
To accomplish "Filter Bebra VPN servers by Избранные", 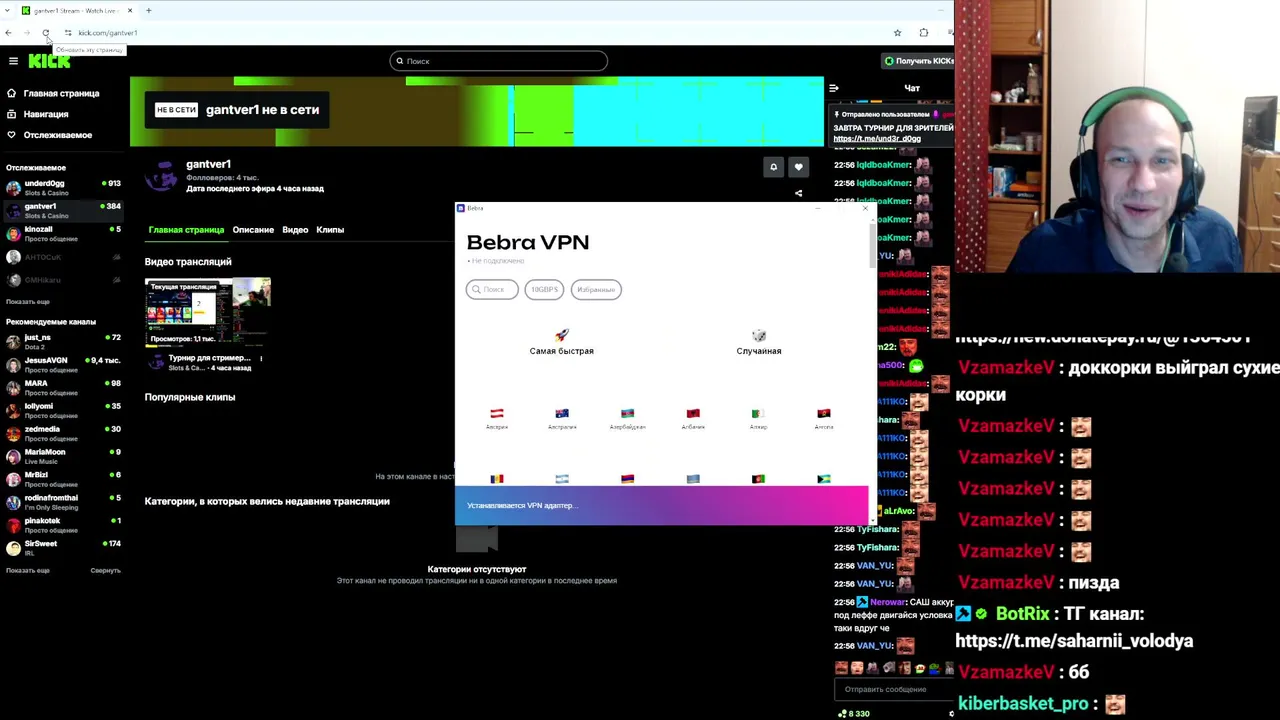I will coord(596,290).
